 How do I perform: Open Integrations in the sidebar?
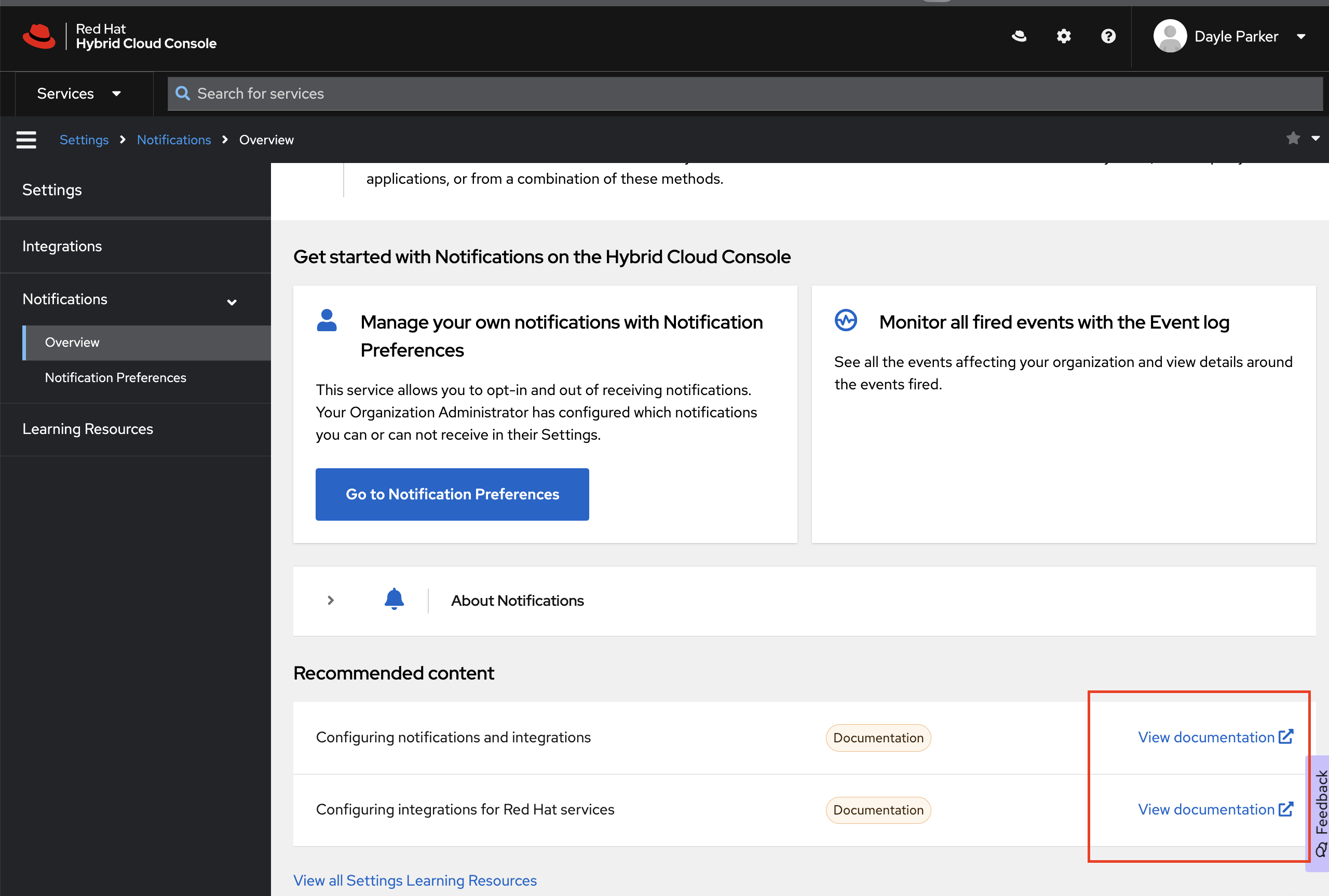click(x=62, y=246)
